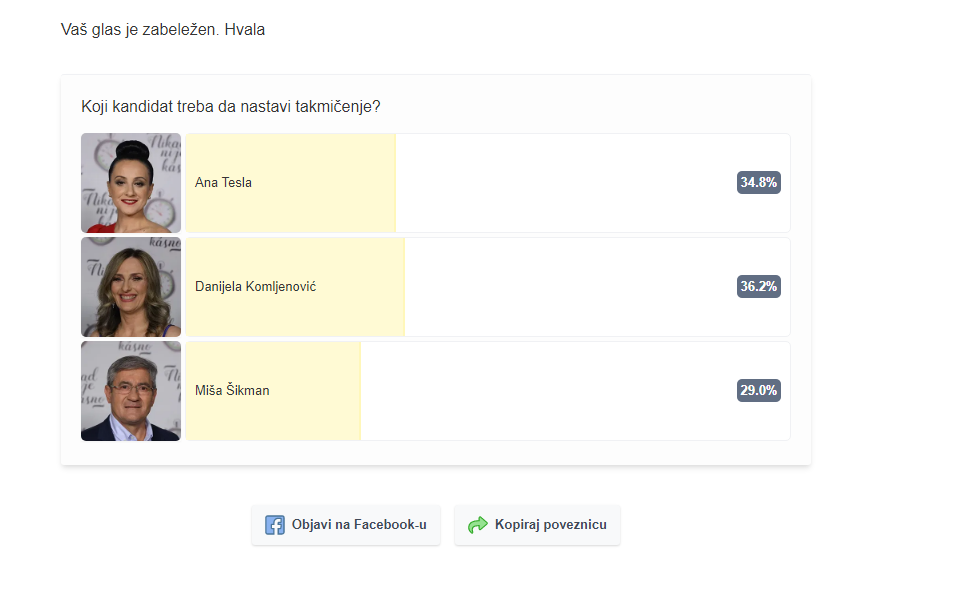953x597 pixels.
Task: Click the 34.8% percentage badge
Action: point(759,182)
